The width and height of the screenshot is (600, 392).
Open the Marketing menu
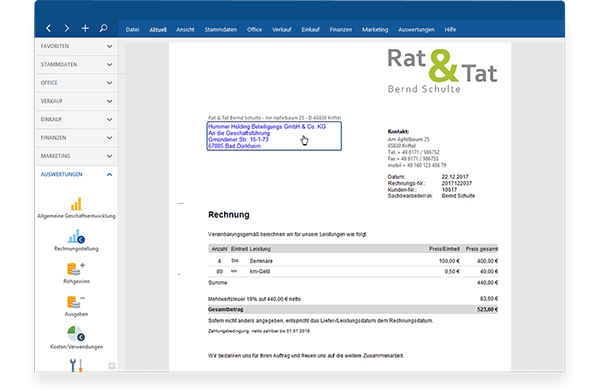pos(375,29)
